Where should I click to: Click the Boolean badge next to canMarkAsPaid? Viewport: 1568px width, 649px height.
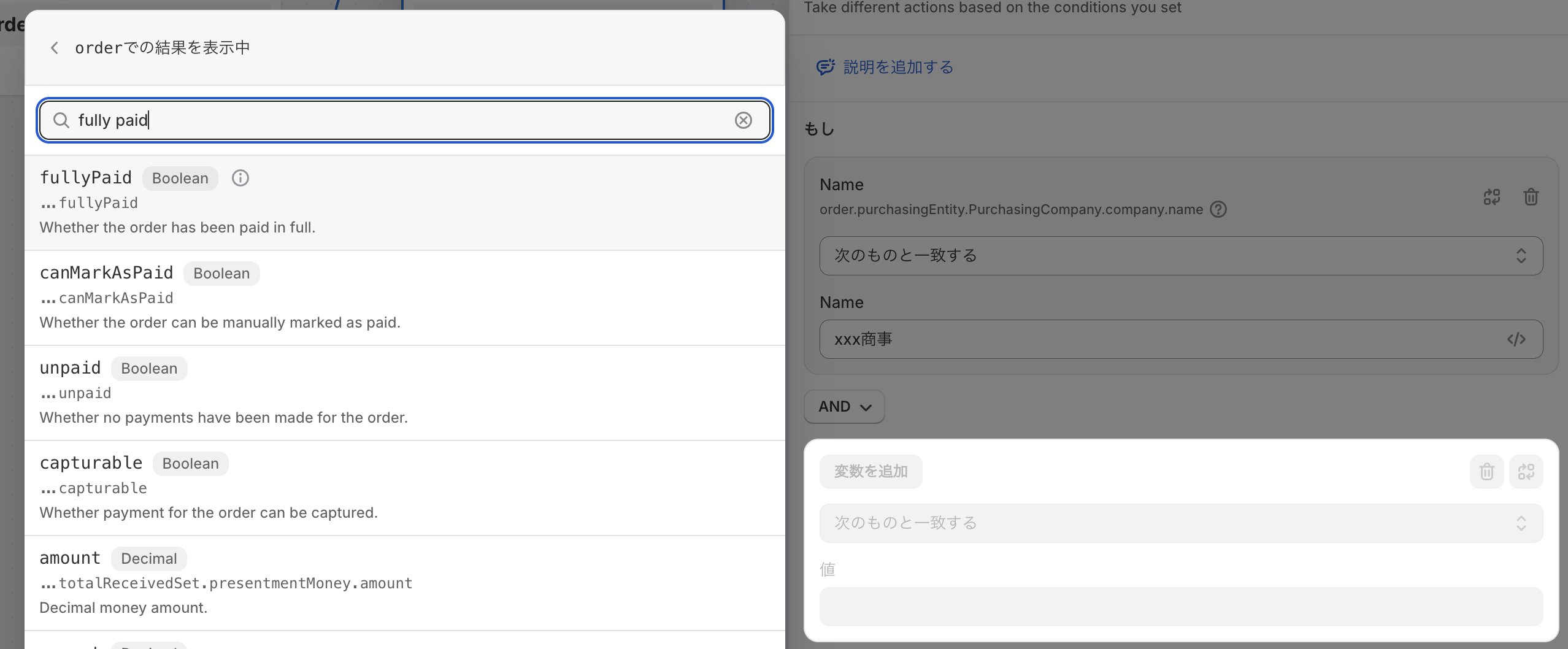click(x=221, y=274)
